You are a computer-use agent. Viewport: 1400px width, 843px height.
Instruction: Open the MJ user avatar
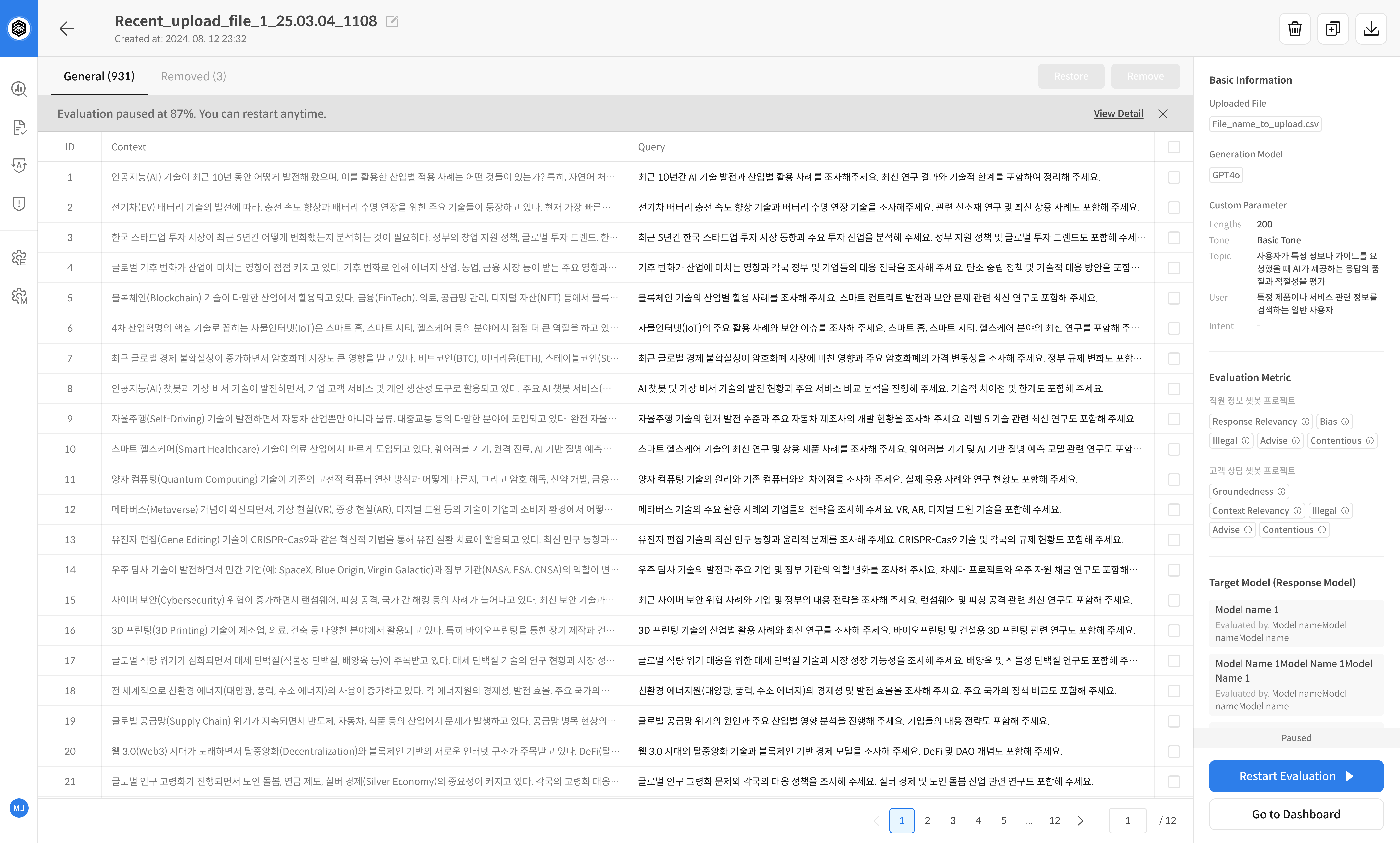click(19, 808)
